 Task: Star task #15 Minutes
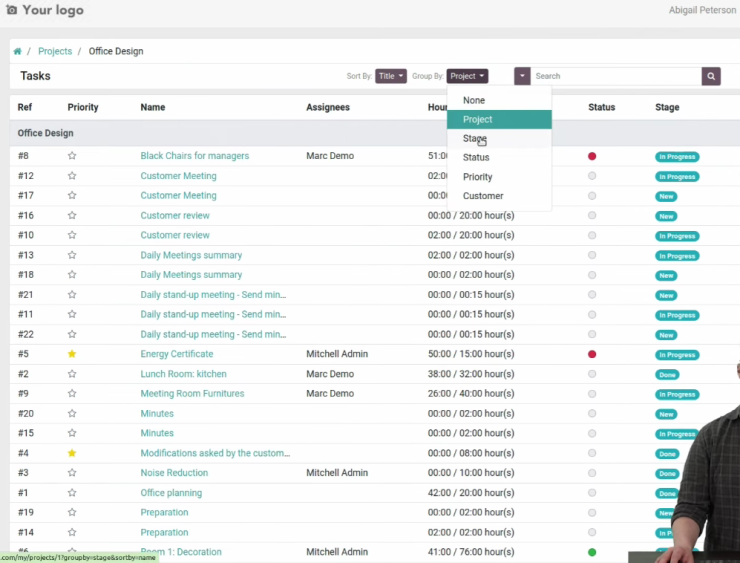tap(72, 433)
